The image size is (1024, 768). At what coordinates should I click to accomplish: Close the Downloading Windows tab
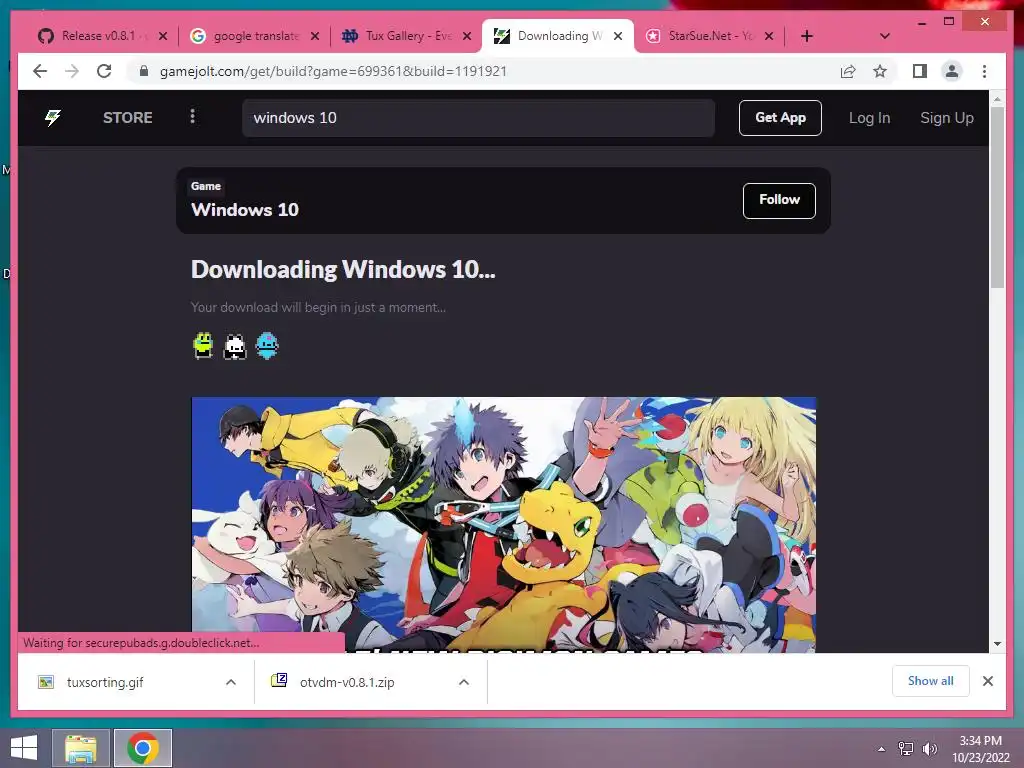(x=618, y=36)
